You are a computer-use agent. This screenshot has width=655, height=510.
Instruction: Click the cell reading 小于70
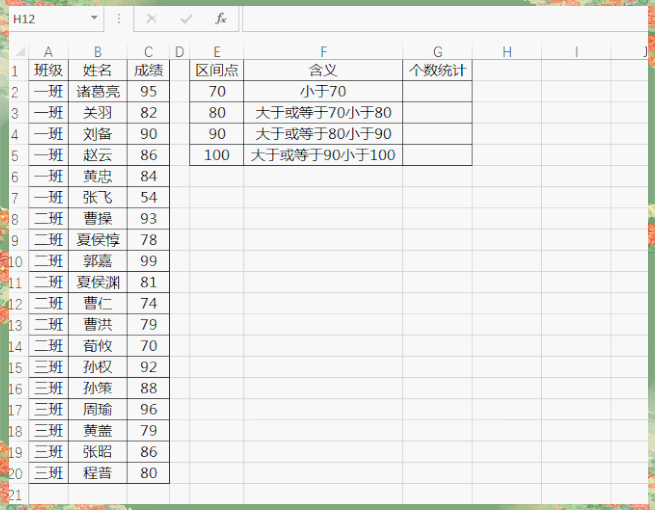323,91
